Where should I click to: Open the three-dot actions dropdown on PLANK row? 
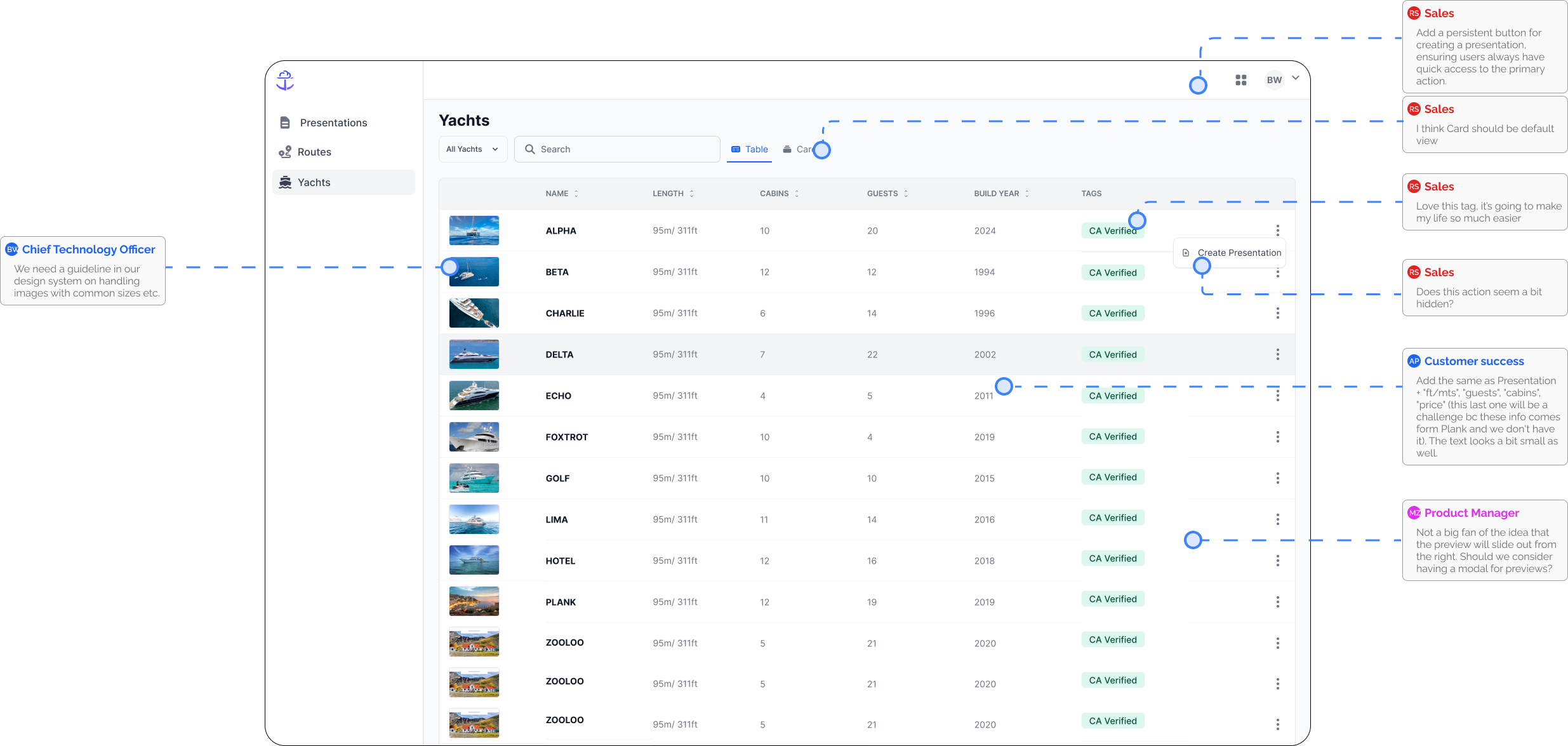coord(1277,602)
